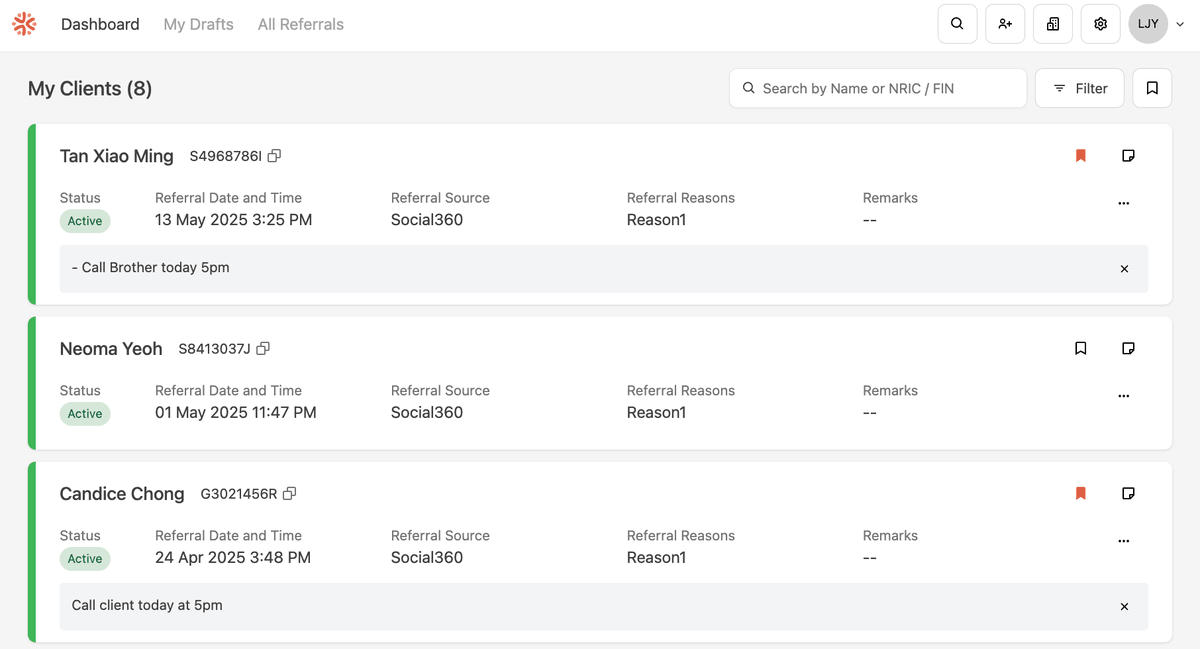Bookmark the Neoma Yeoh client card
The image size is (1200, 649).
point(1080,349)
